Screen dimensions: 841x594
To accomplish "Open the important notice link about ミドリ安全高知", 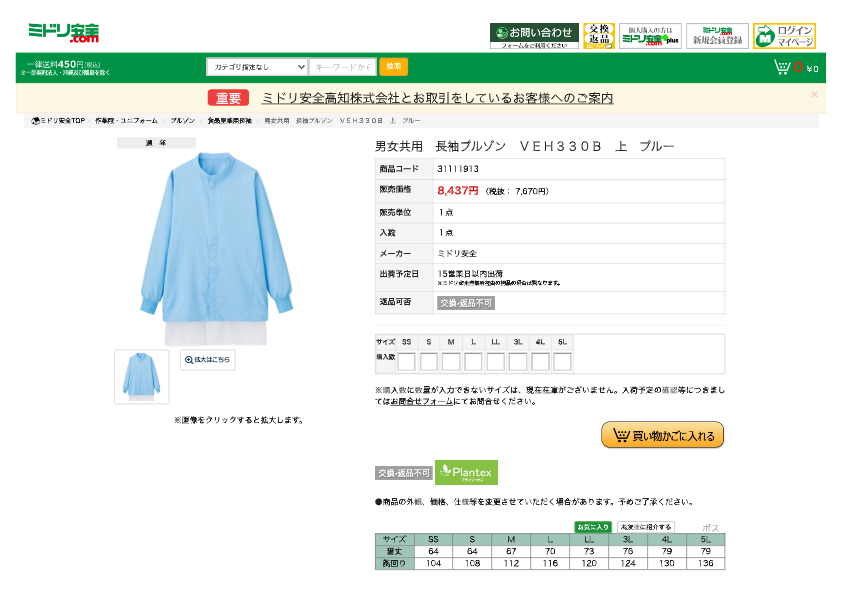I will click(x=437, y=98).
